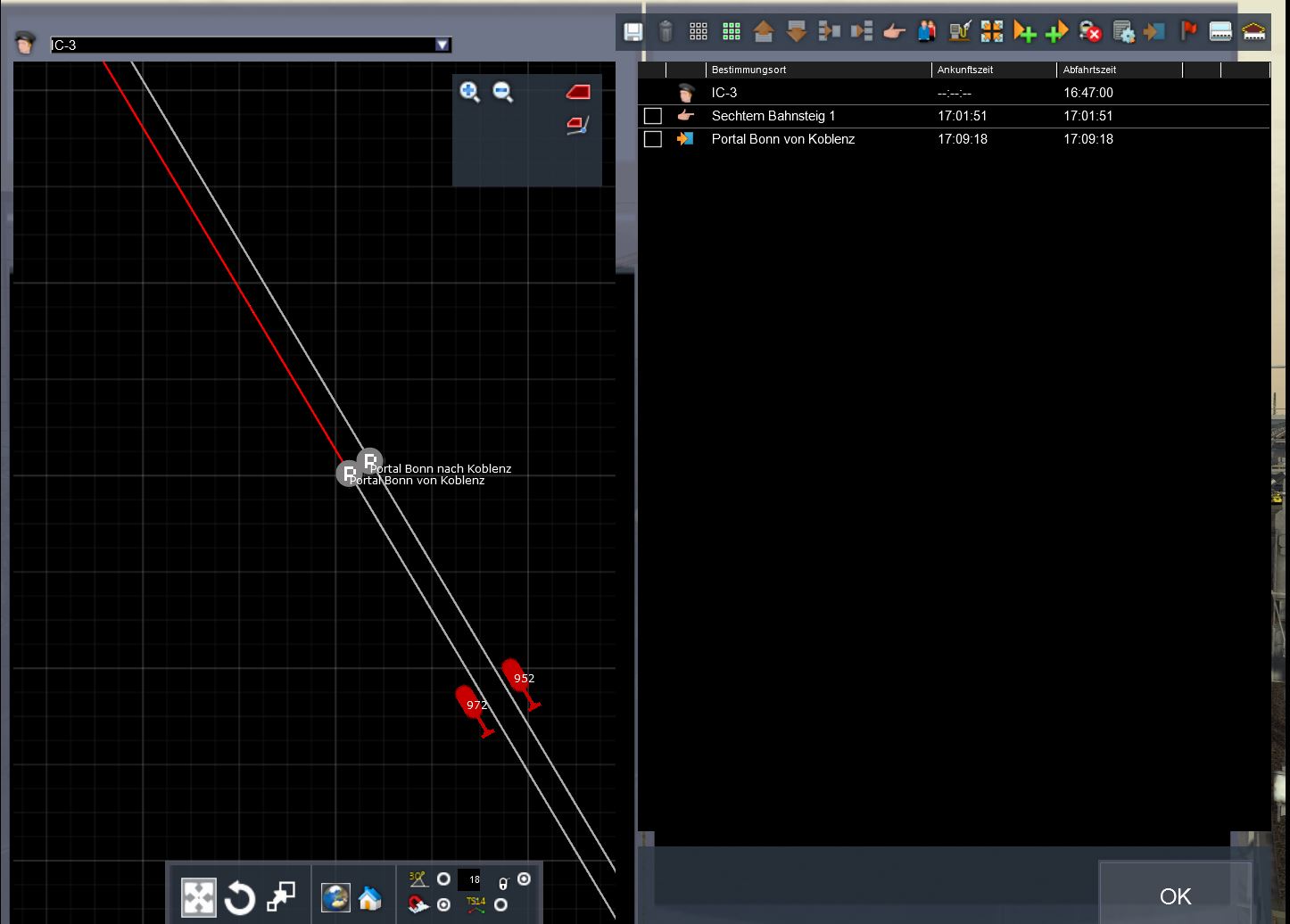Check the Sechtem Bahnsteig 1 checkbox
Screen dimensions: 1290x924
[653, 116]
